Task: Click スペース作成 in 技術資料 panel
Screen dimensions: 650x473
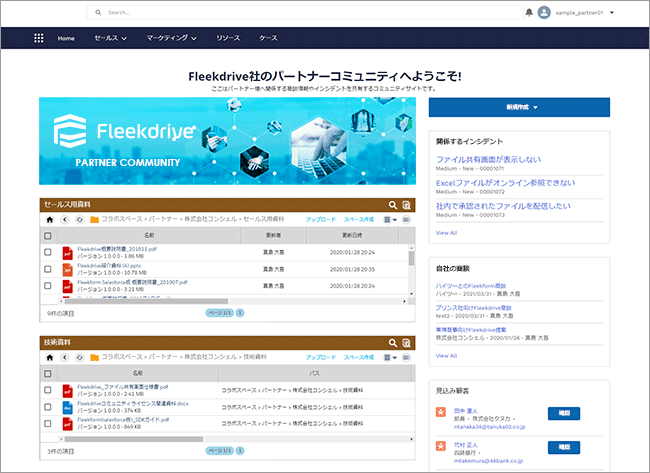Action: pos(359,357)
